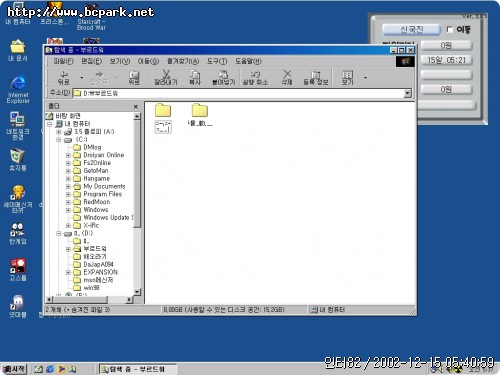
Task: Click the Back (뒤로) toolbar button
Action: [64, 78]
